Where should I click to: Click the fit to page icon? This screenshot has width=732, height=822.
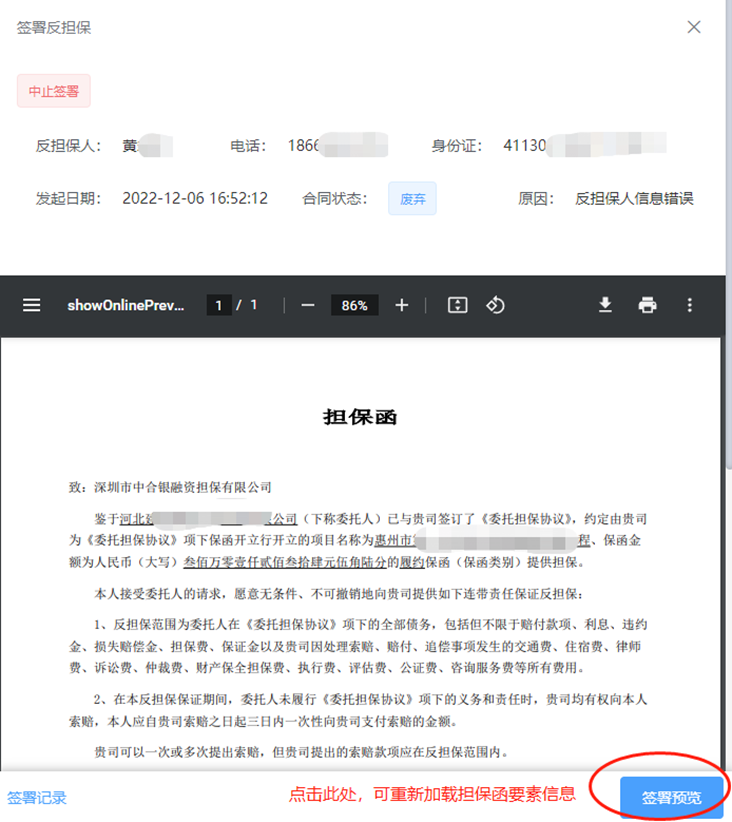click(x=457, y=305)
